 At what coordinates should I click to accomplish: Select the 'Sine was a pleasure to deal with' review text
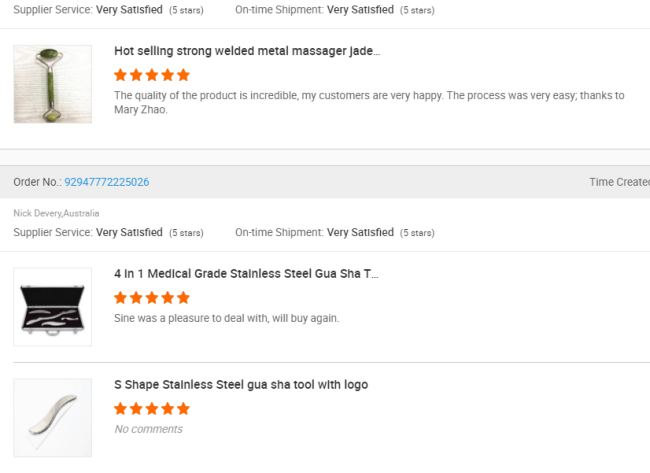227,318
